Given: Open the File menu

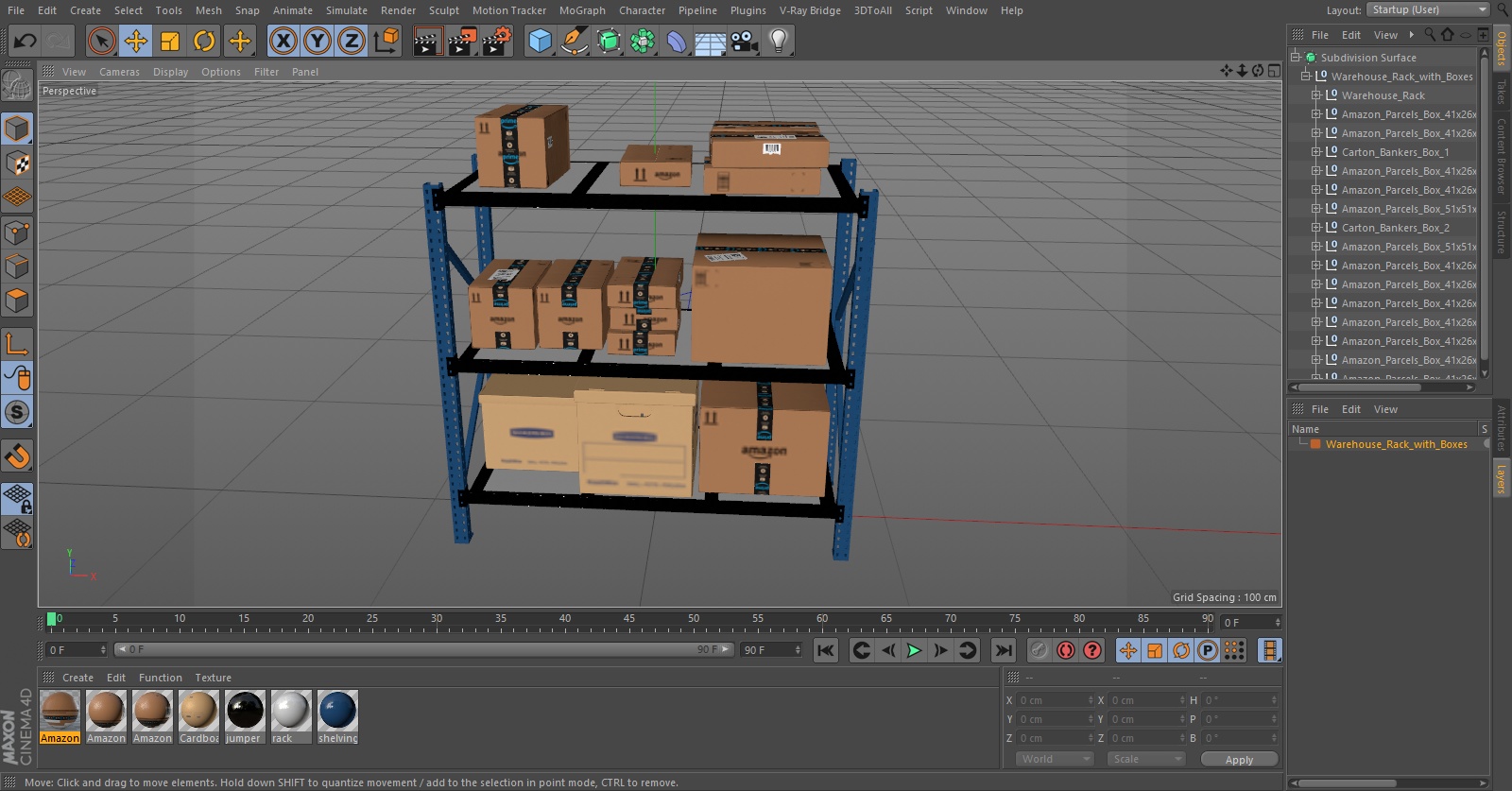Looking at the screenshot, I should pyautogui.click(x=16, y=10).
